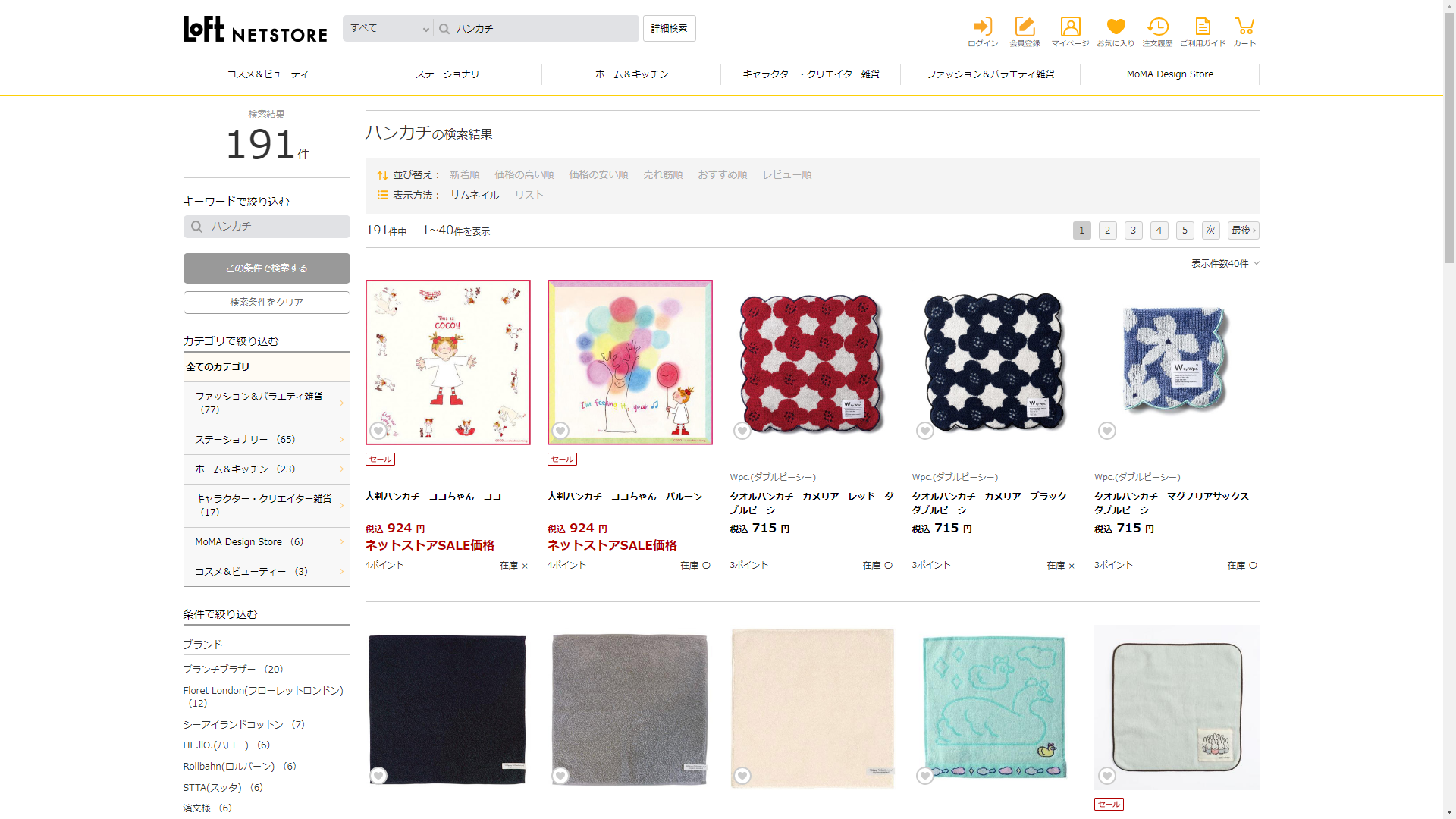
Task: Expand ステーショナリー (65) category filter
Action: 267,440
